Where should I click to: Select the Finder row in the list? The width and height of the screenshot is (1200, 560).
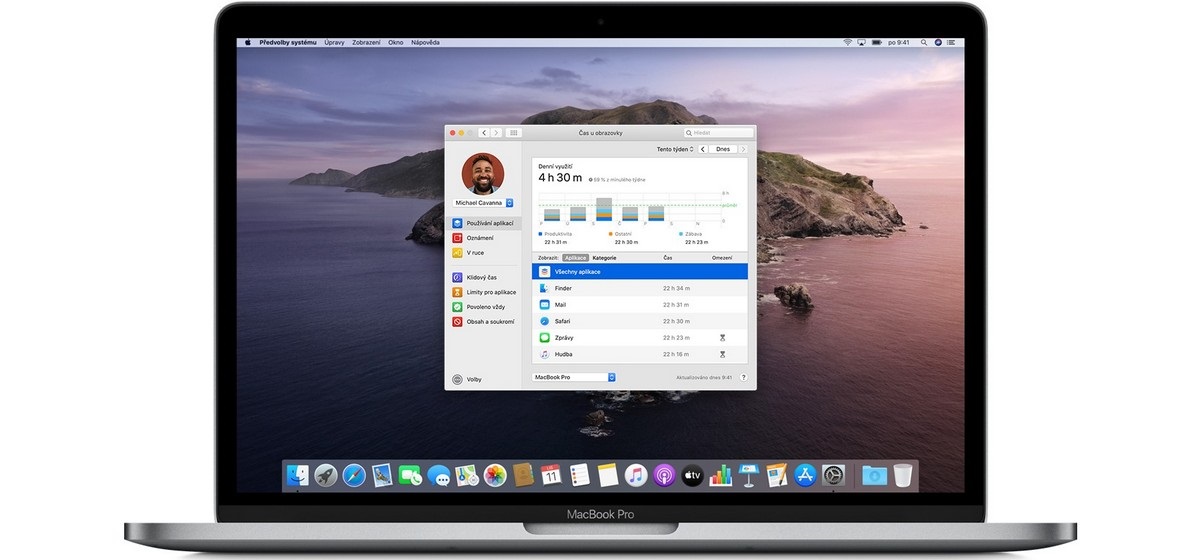(640, 288)
